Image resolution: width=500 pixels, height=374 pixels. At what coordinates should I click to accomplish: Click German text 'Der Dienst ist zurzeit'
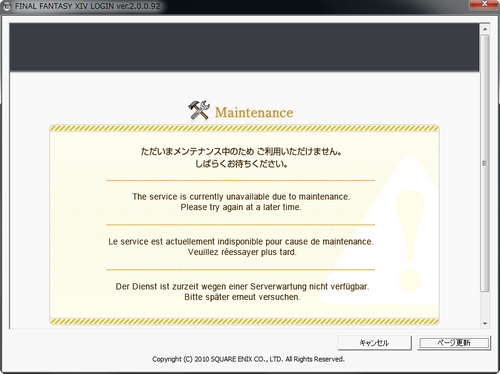pos(157,287)
